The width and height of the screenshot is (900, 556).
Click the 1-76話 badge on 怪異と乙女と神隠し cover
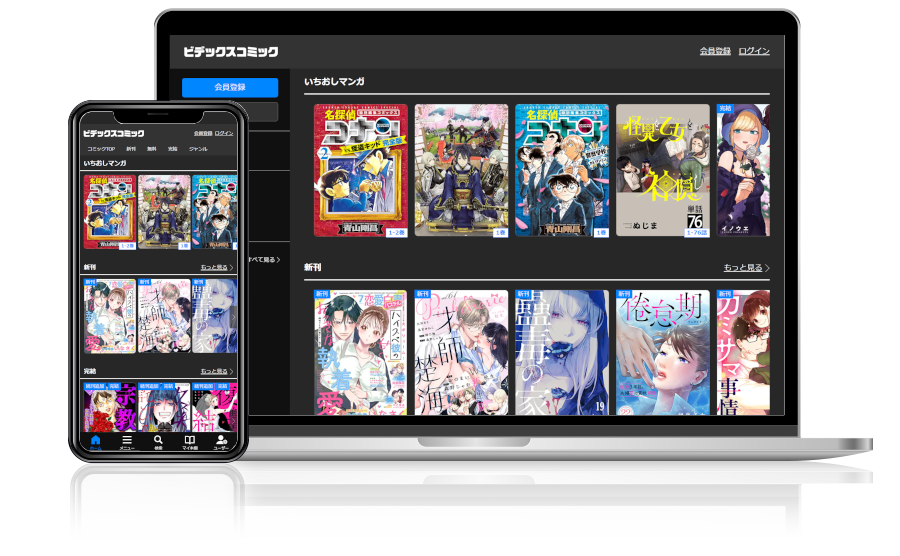697,233
